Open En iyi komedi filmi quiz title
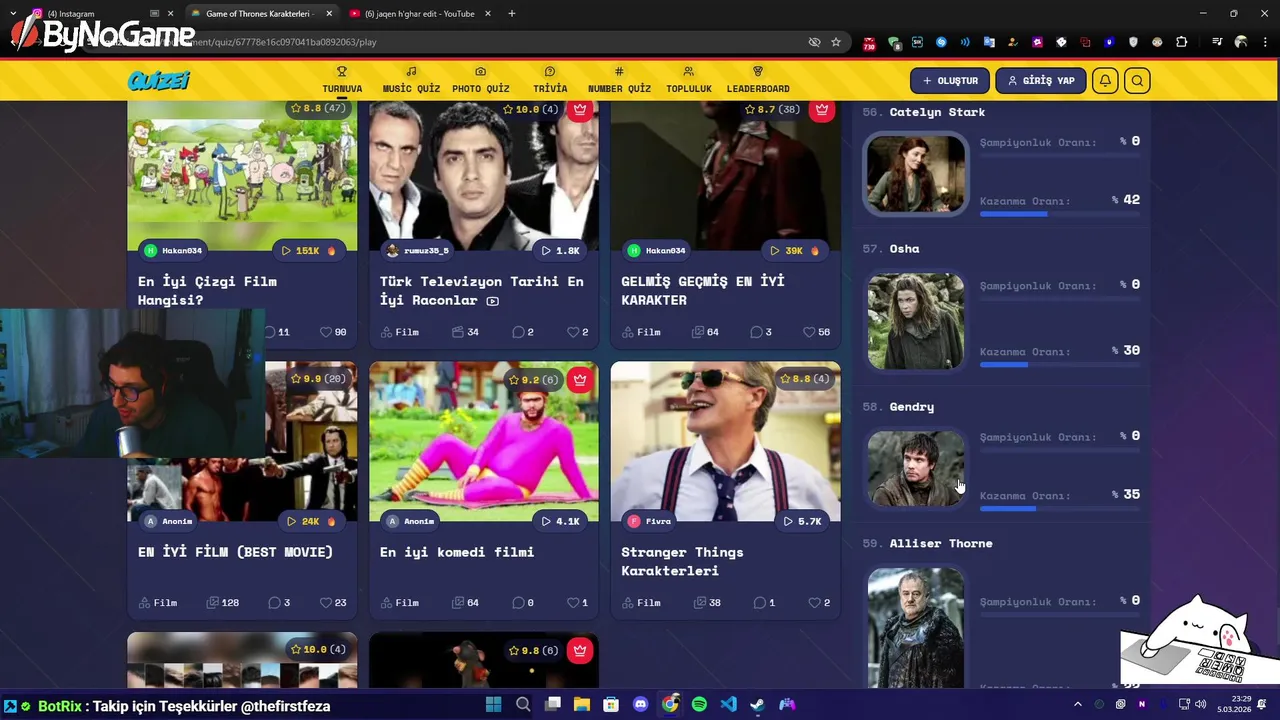Image resolution: width=1280 pixels, height=720 pixels. 457,552
